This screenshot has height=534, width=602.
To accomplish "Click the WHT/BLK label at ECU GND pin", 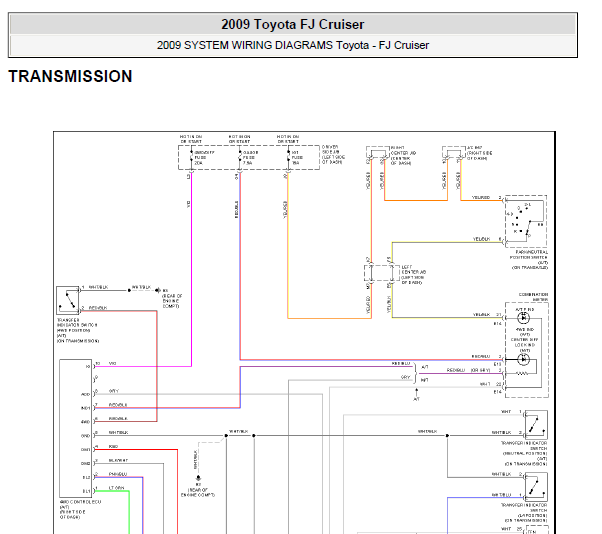I will coord(118,433).
